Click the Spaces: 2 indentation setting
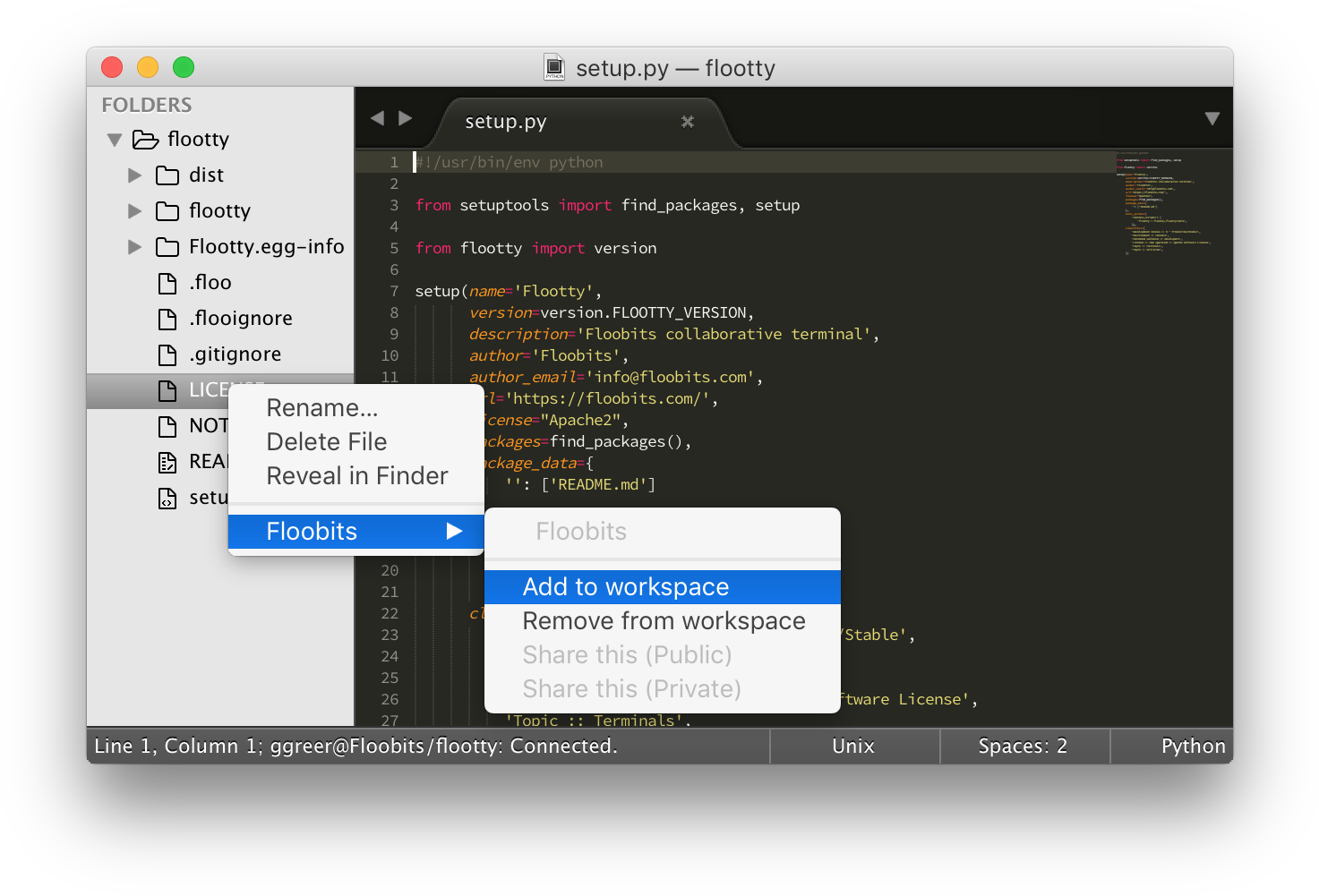 pyautogui.click(x=1023, y=746)
